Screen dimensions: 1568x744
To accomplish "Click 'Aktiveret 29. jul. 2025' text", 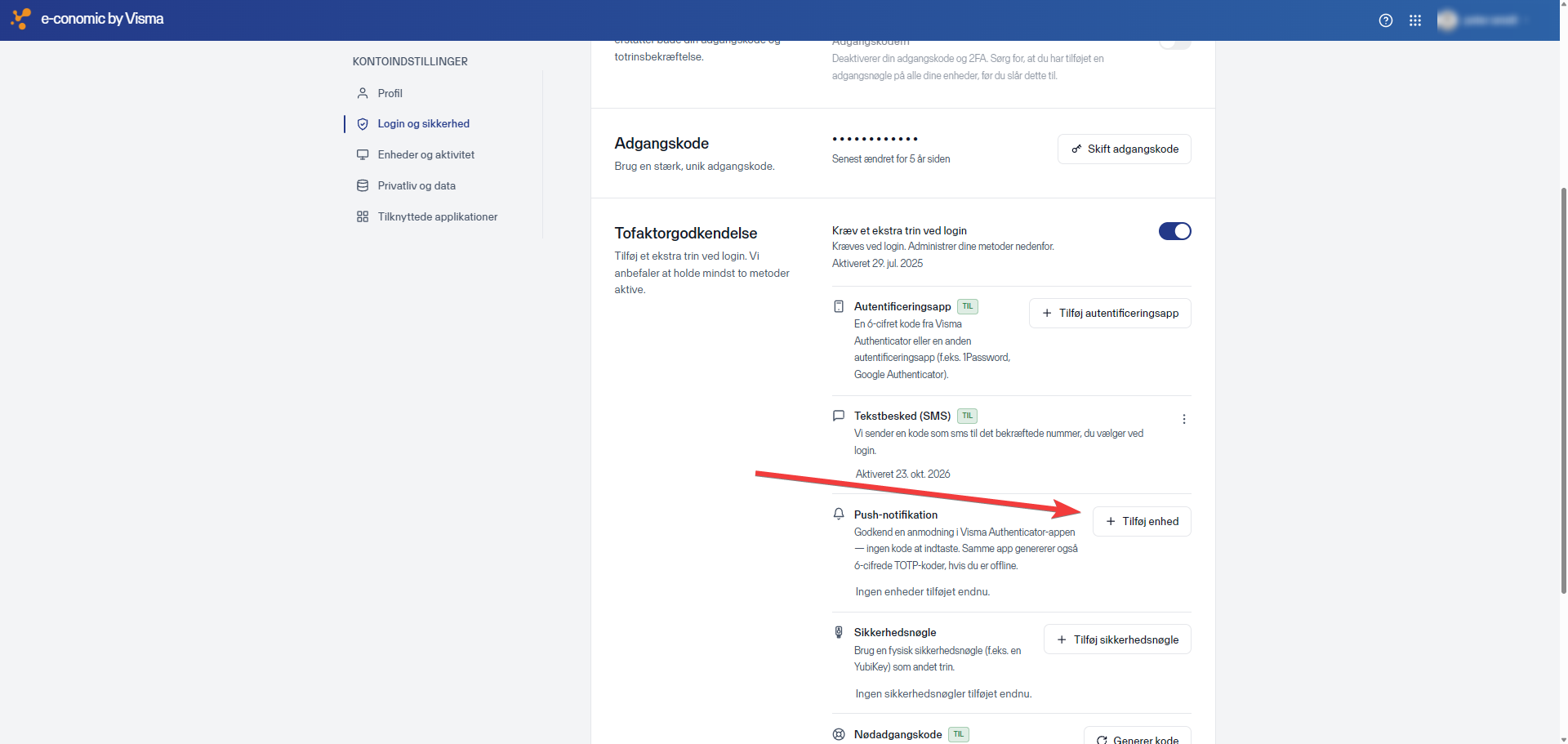I will coord(877,264).
